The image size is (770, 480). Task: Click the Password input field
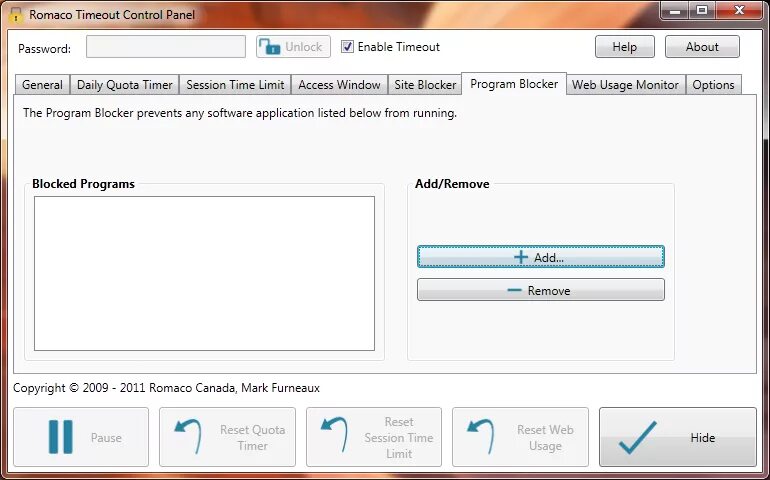[166, 47]
